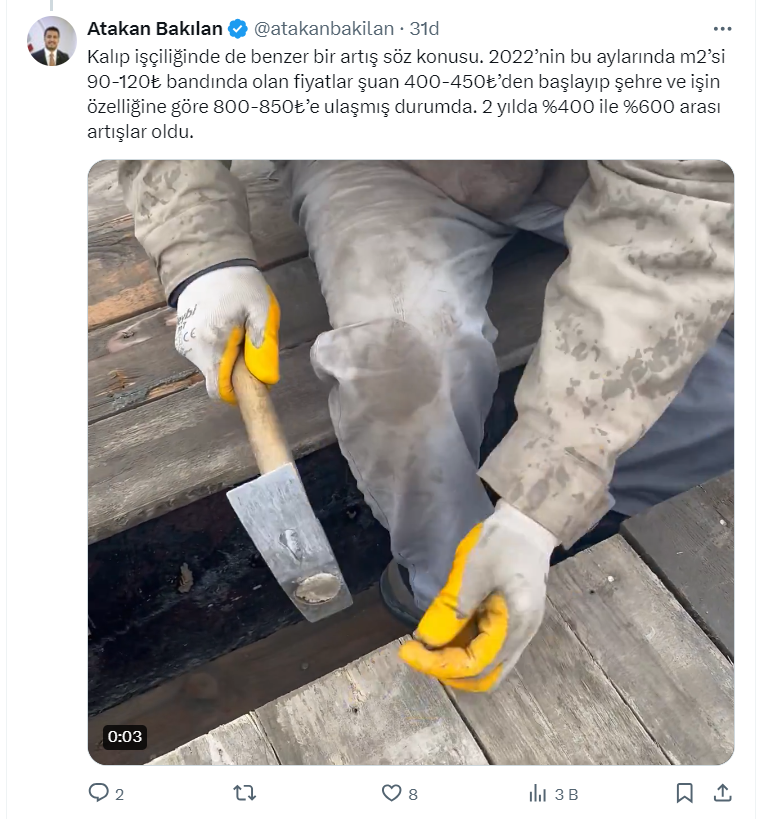Visit the @atakanbakilan handle link
This screenshot has height=819, width=771.
pyautogui.click(x=324, y=29)
